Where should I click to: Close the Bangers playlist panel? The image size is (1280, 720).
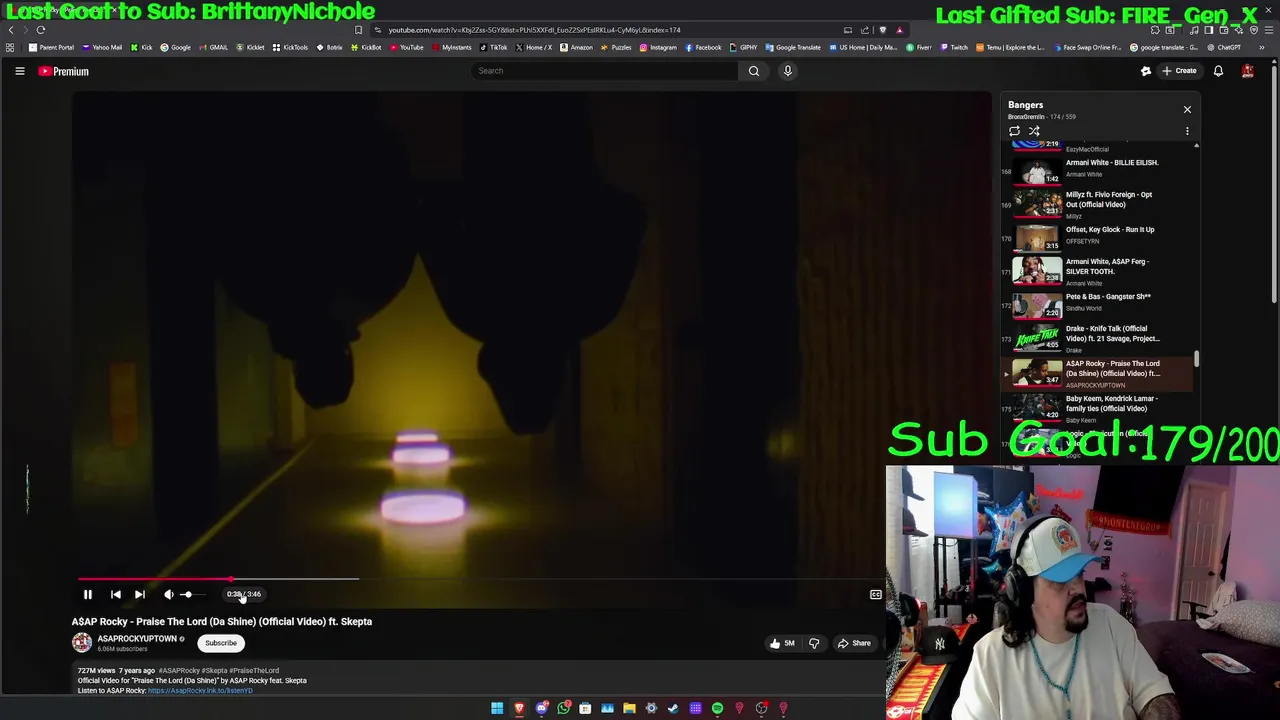1187,109
